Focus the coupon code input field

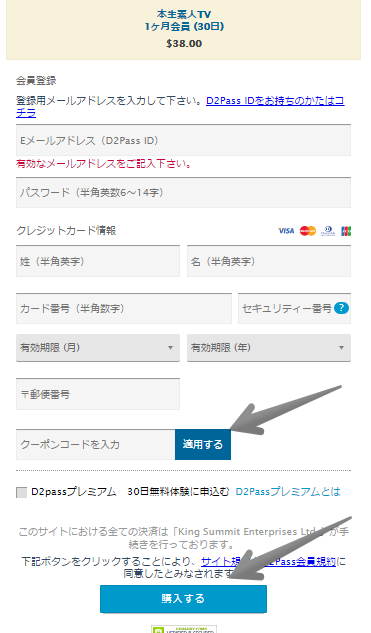(x=96, y=444)
